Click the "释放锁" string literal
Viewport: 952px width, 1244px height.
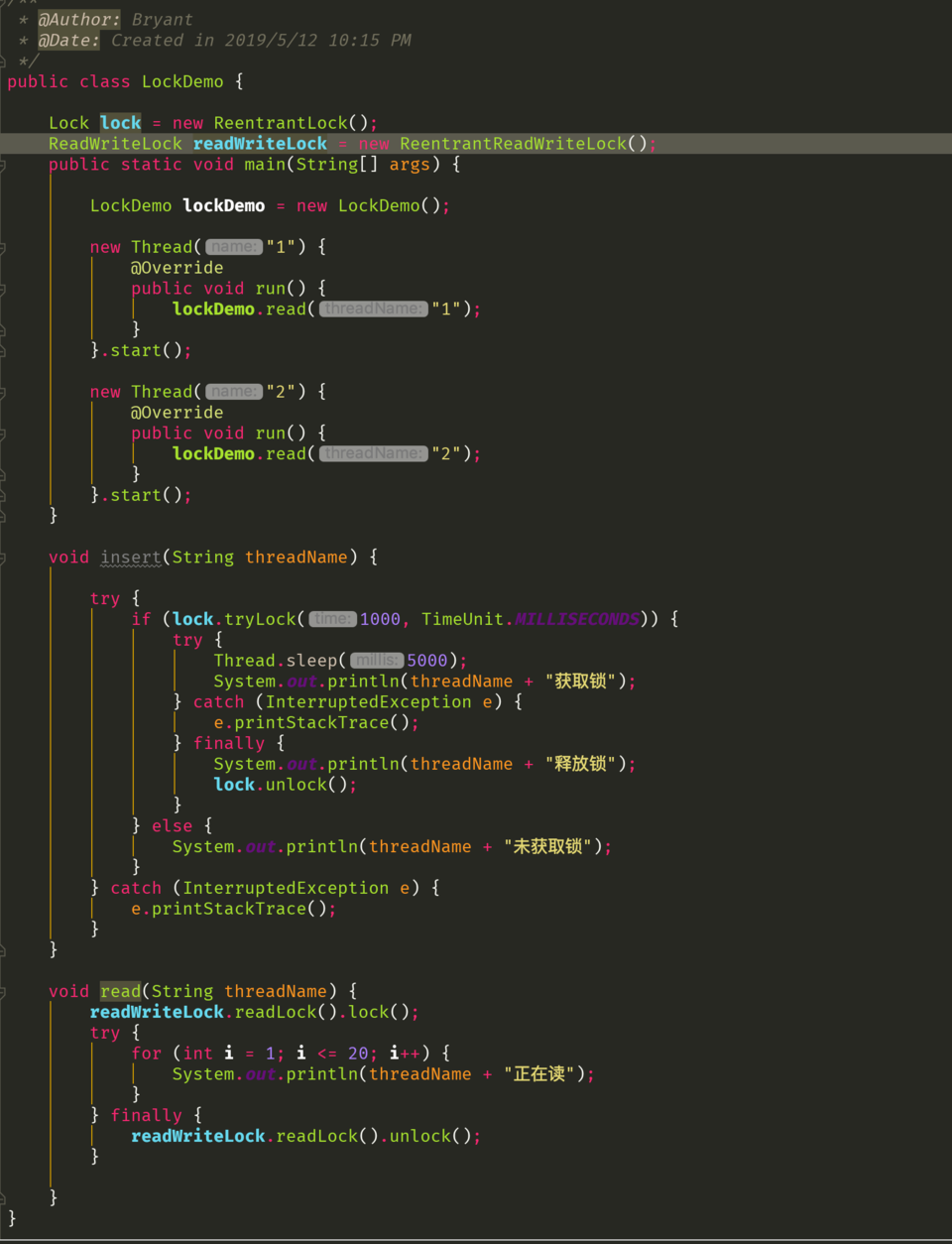pyautogui.click(x=580, y=764)
